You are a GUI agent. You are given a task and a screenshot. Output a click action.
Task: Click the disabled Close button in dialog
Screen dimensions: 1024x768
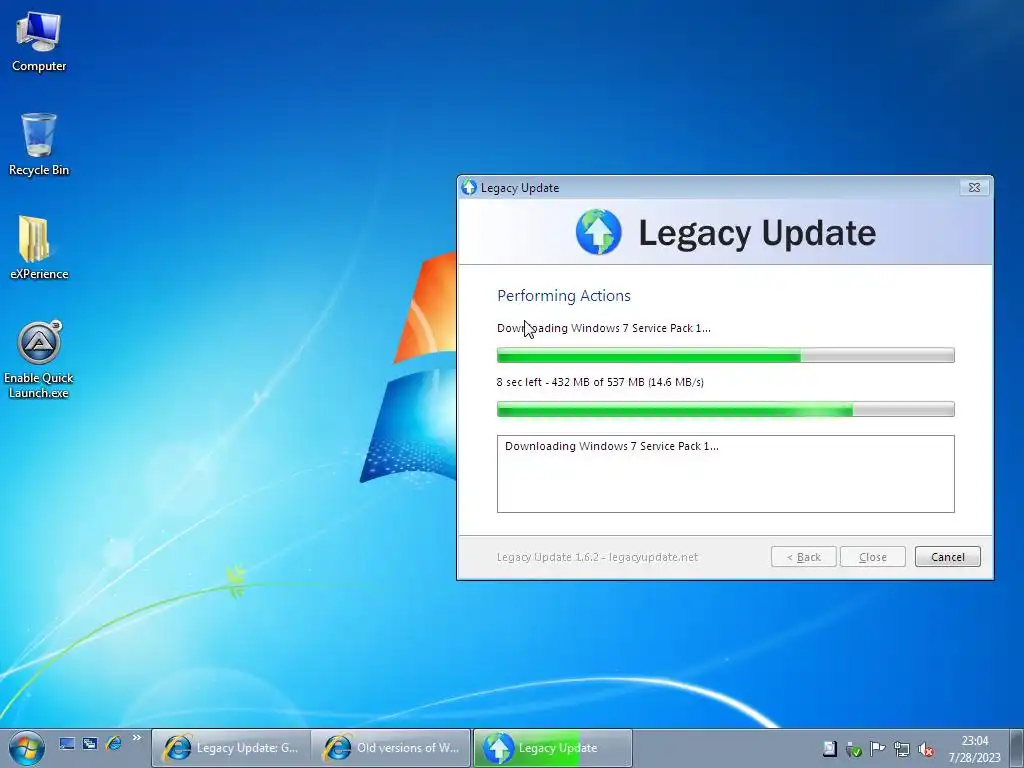[x=872, y=557]
